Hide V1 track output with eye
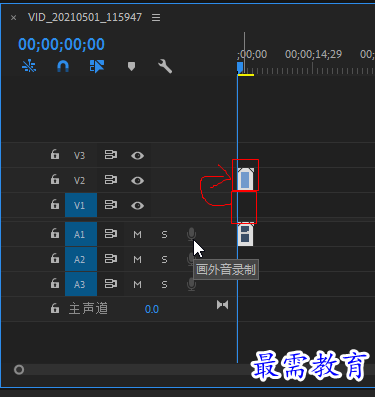This screenshot has width=375, height=397. point(137,205)
